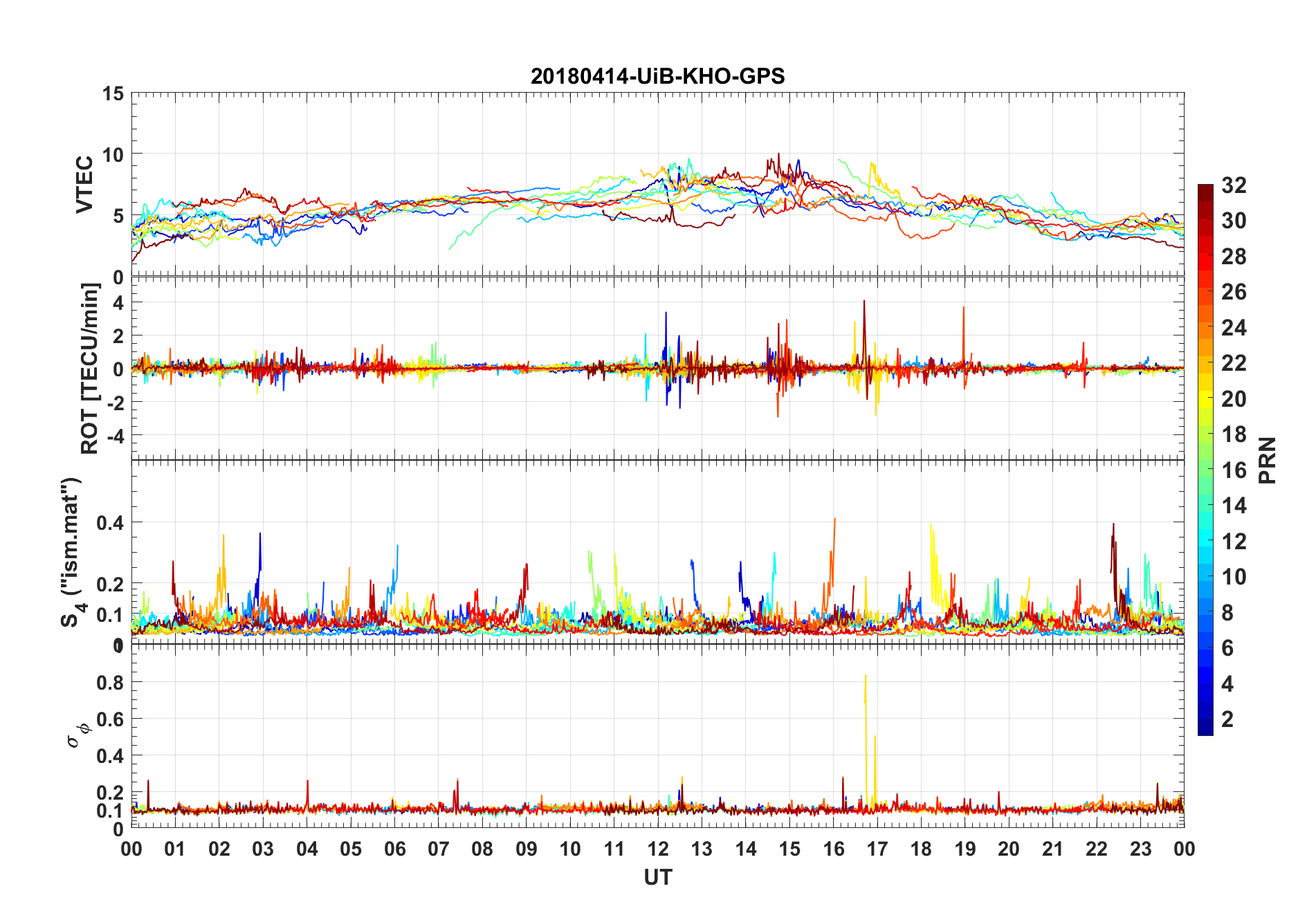
Task: Click the "0.6" tick on the sigma-phi axis
Action: click(x=111, y=719)
